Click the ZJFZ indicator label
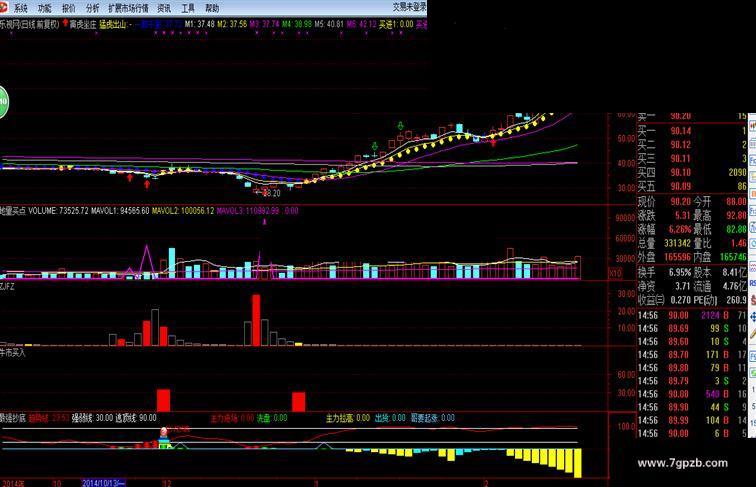This screenshot has width=756, height=487. [7, 286]
